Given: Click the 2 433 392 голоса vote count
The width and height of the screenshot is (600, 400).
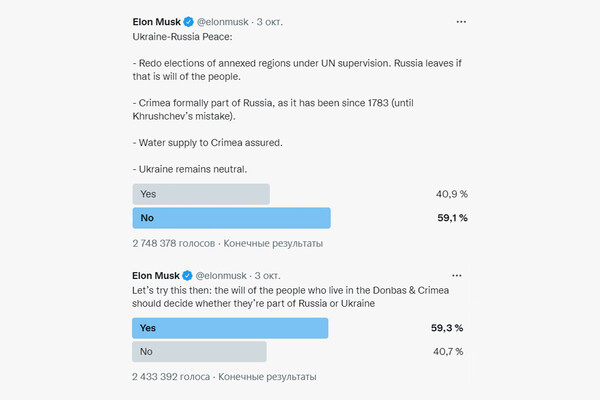Looking at the screenshot, I should coord(171,377).
